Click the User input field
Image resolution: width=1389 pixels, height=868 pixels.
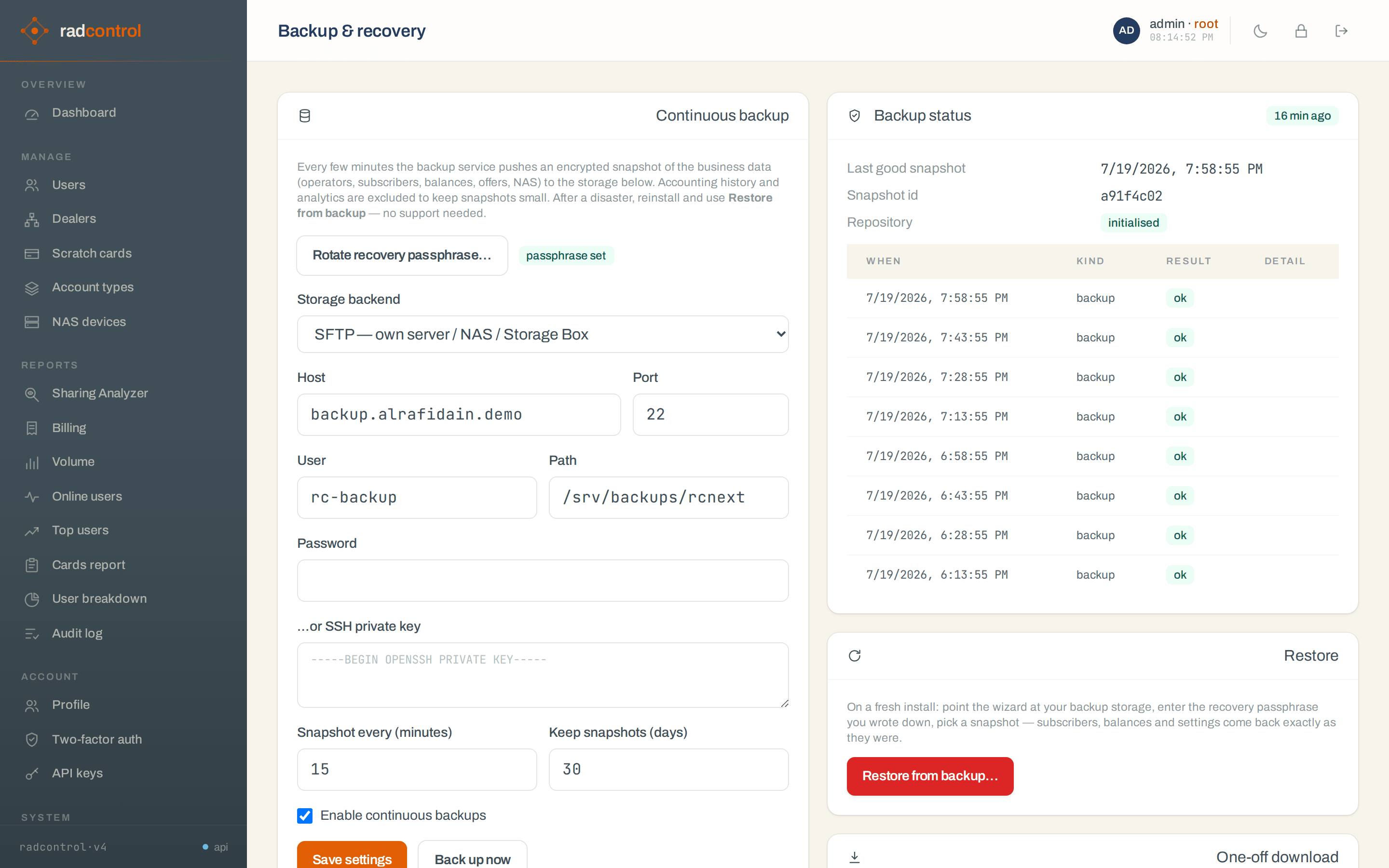pos(417,498)
